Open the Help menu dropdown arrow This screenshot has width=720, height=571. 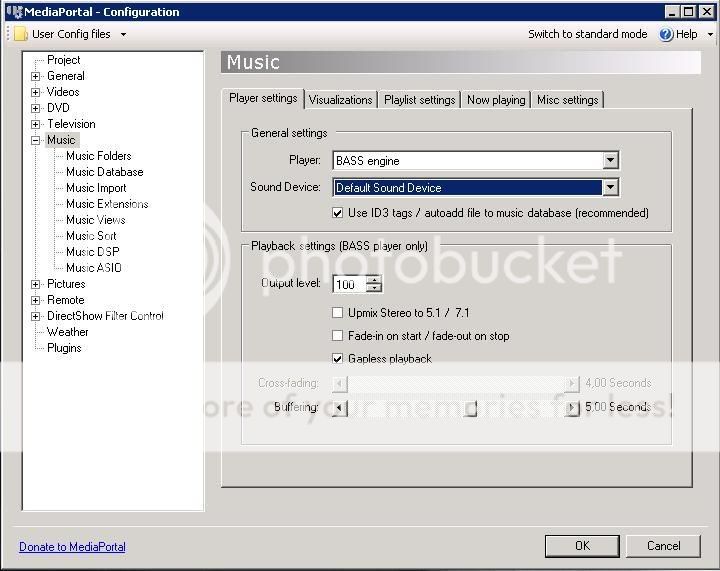click(710, 34)
